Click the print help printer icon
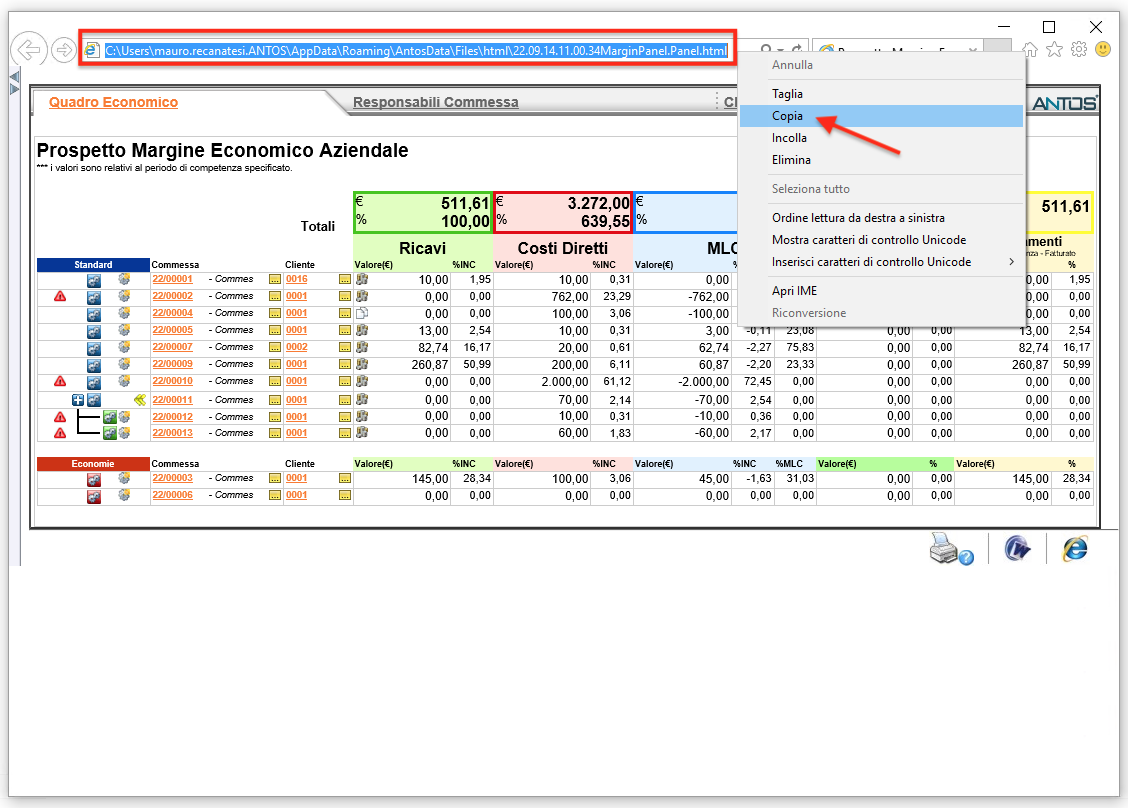 tap(951, 549)
